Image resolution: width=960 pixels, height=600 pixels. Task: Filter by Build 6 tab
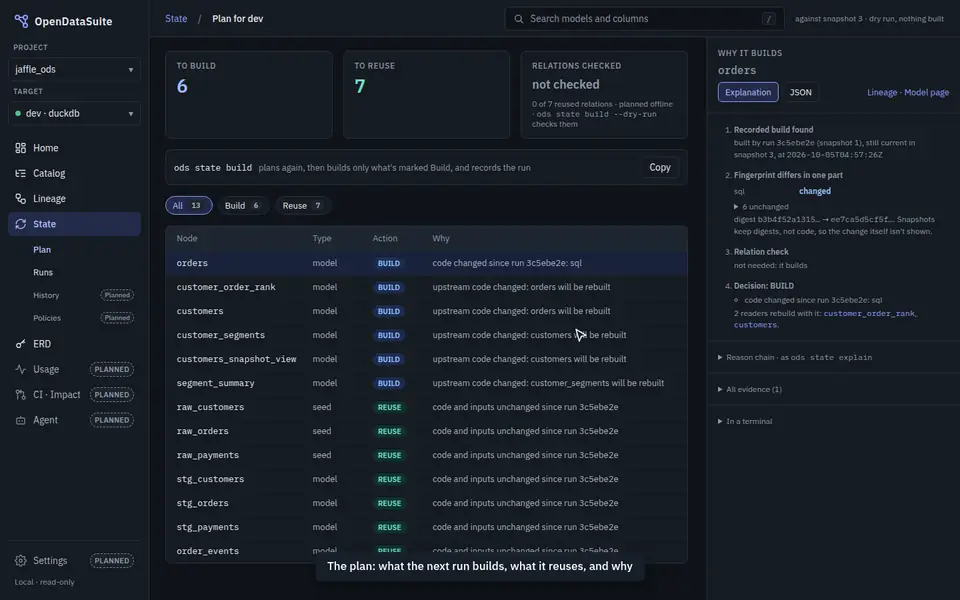tap(242, 206)
